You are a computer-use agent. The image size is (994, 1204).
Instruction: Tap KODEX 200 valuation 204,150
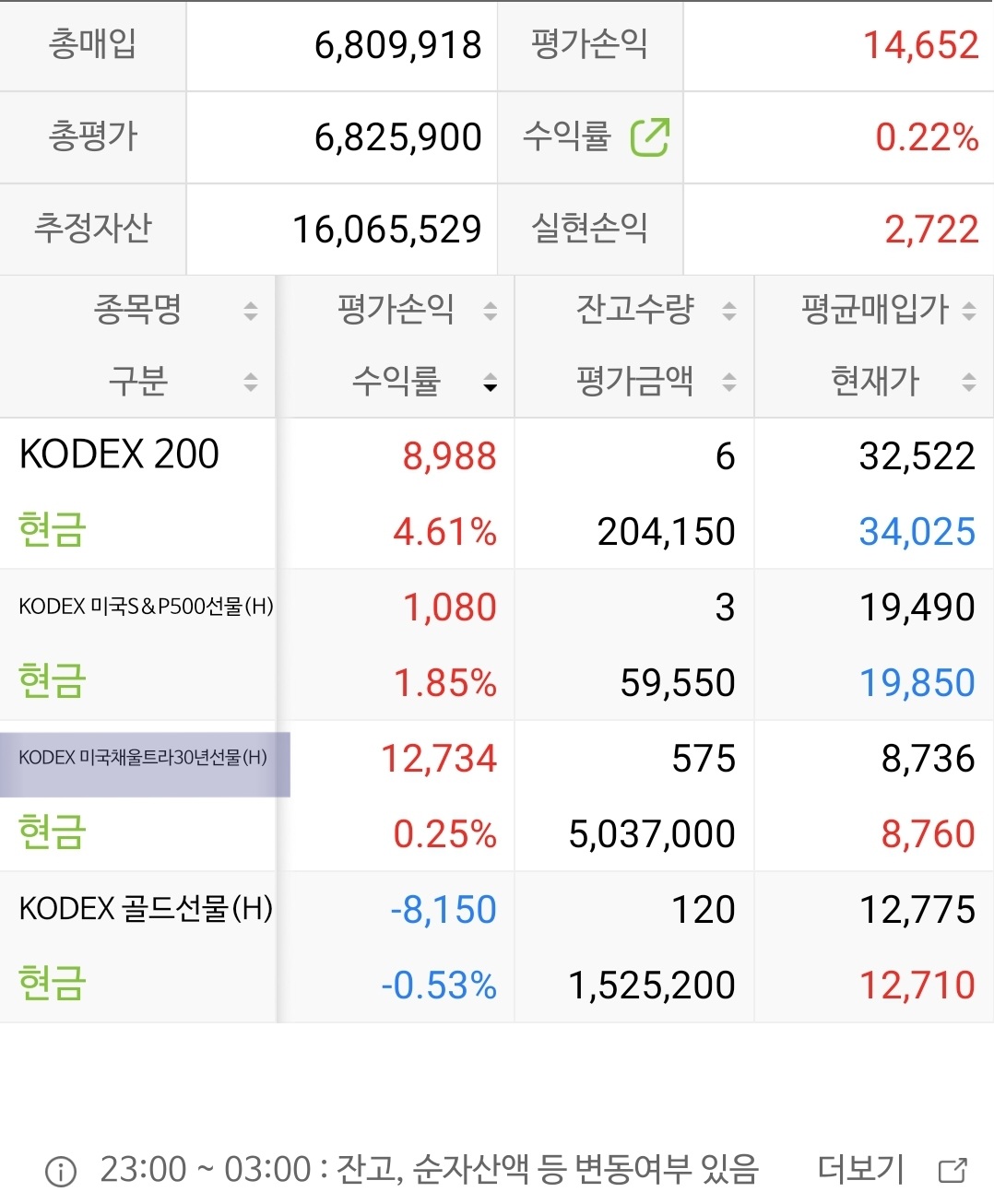click(666, 532)
